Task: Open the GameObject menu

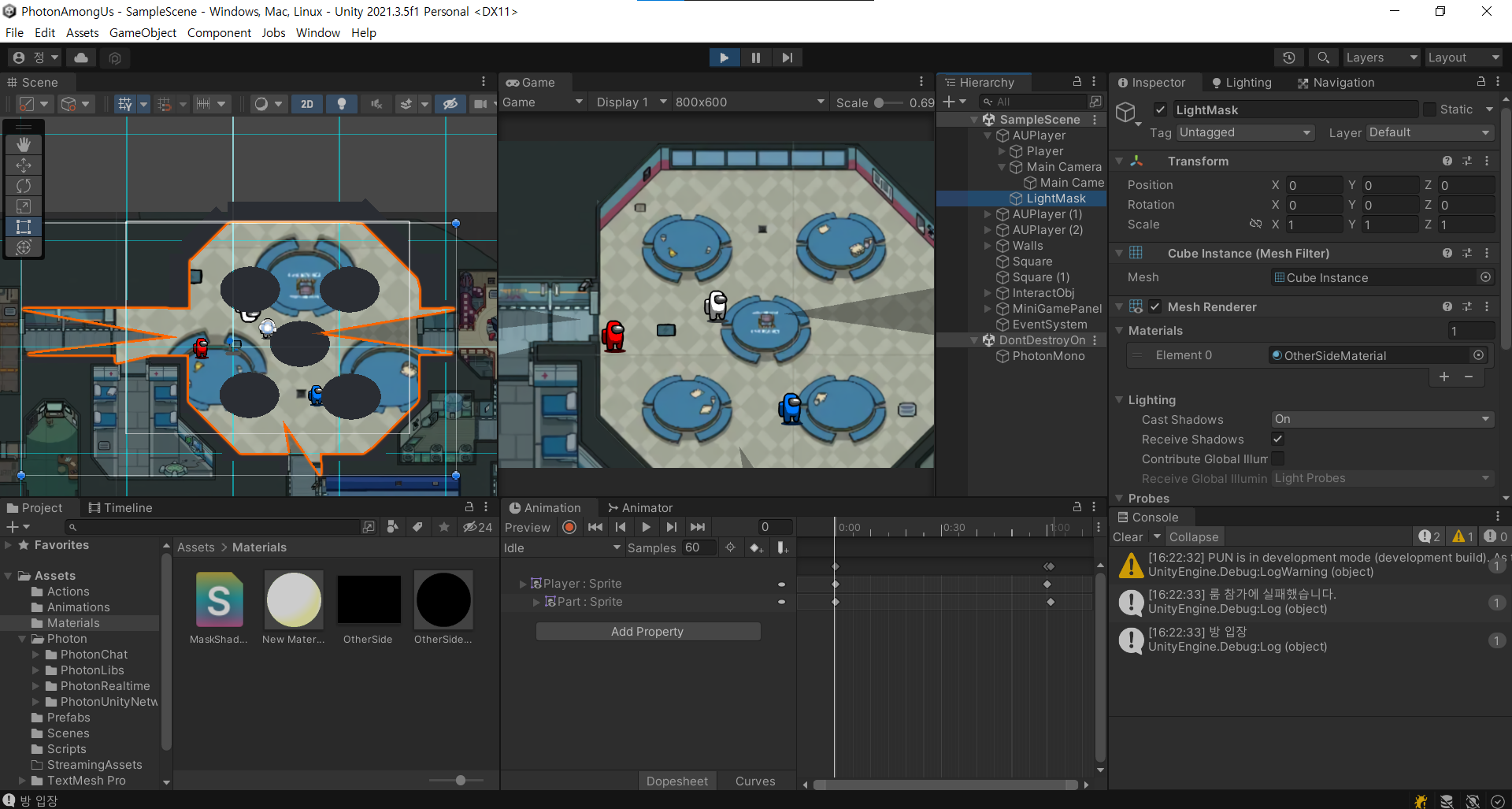Action: [143, 32]
